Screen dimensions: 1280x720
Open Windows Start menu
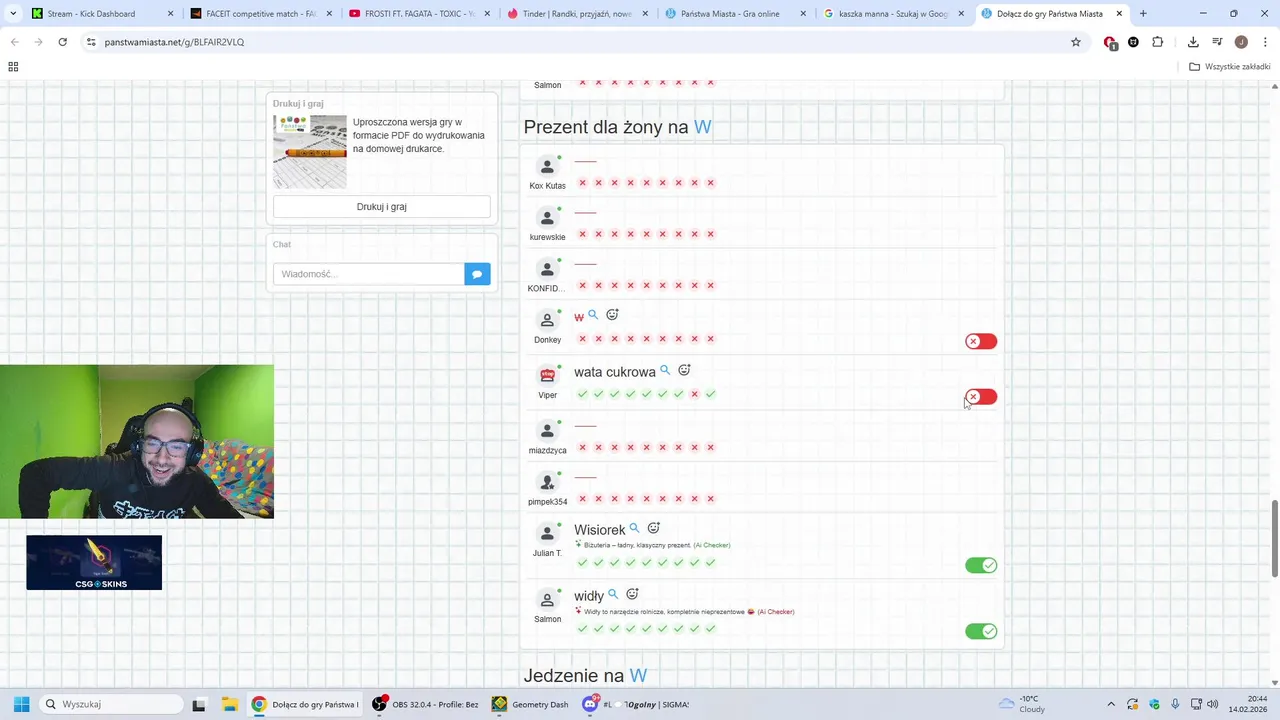pyautogui.click(x=21, y=704)
